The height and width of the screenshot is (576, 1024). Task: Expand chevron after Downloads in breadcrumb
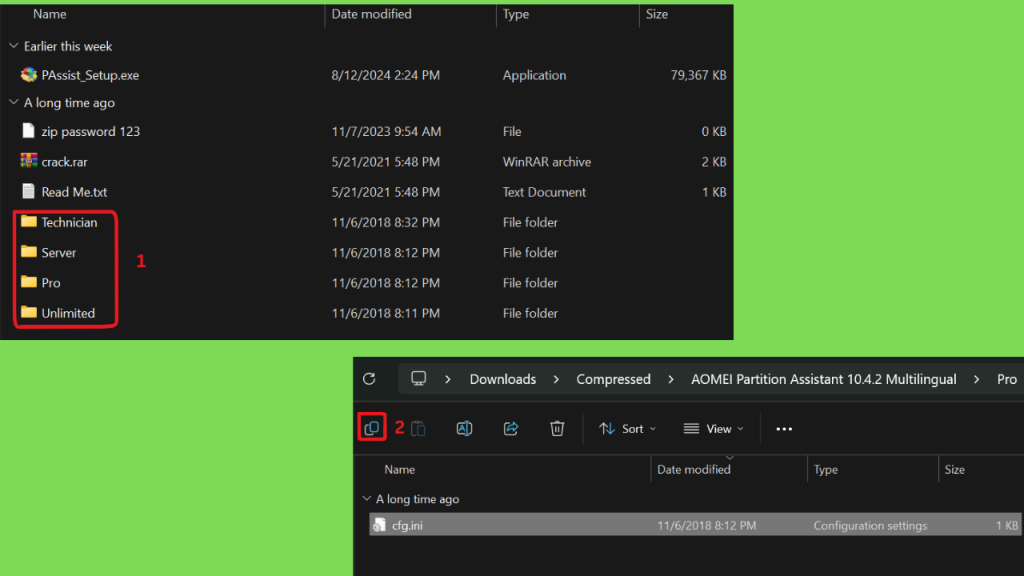pos(556,379)
